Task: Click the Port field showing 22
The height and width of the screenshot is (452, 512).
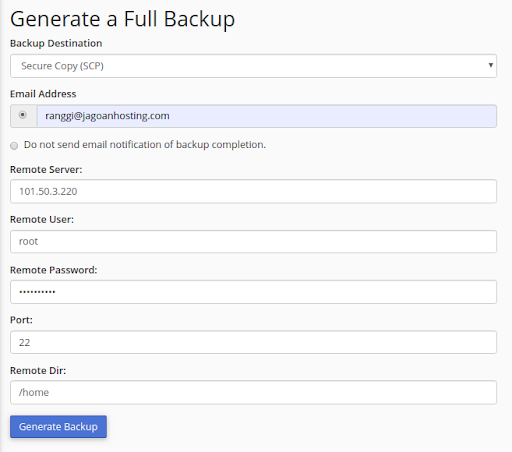Action: point(253,342)
